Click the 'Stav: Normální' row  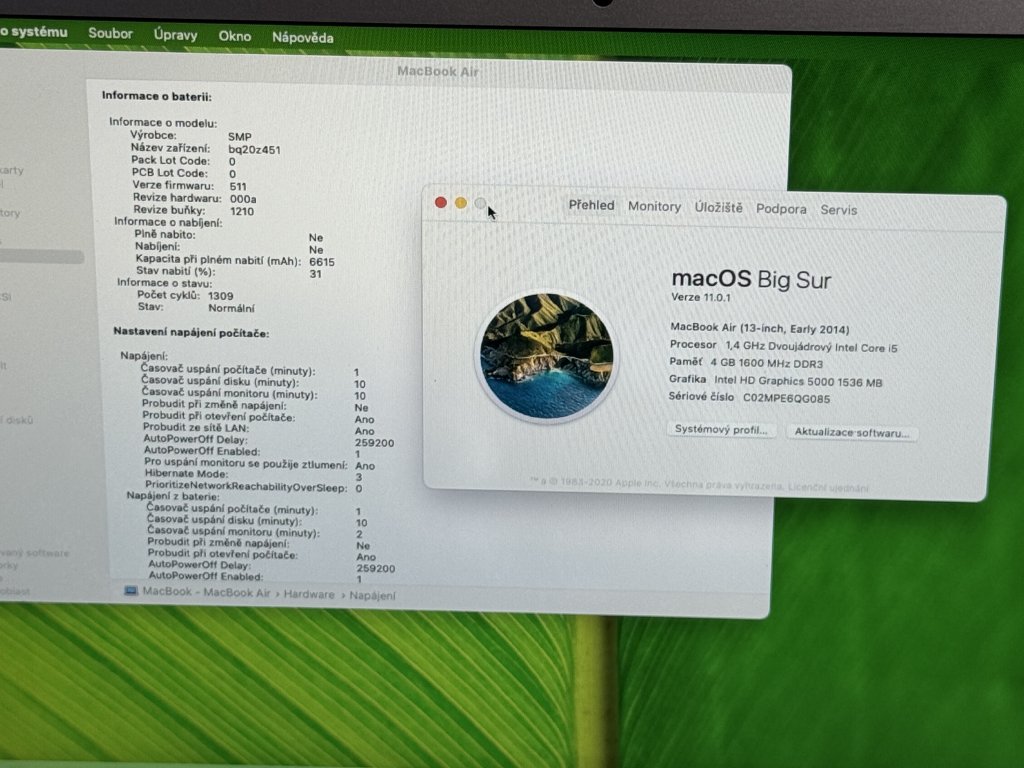[x=196, y=307]
